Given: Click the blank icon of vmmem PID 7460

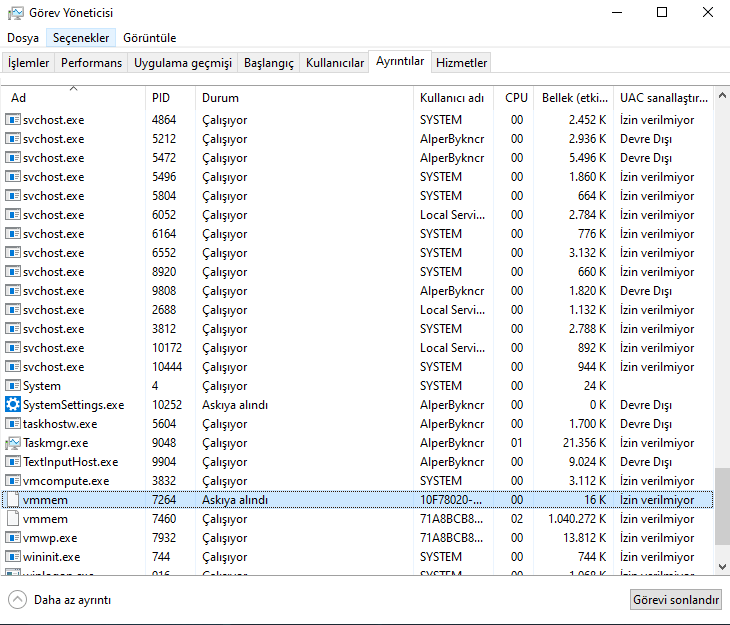Looking at the screenshot, I should coord(13,518).
